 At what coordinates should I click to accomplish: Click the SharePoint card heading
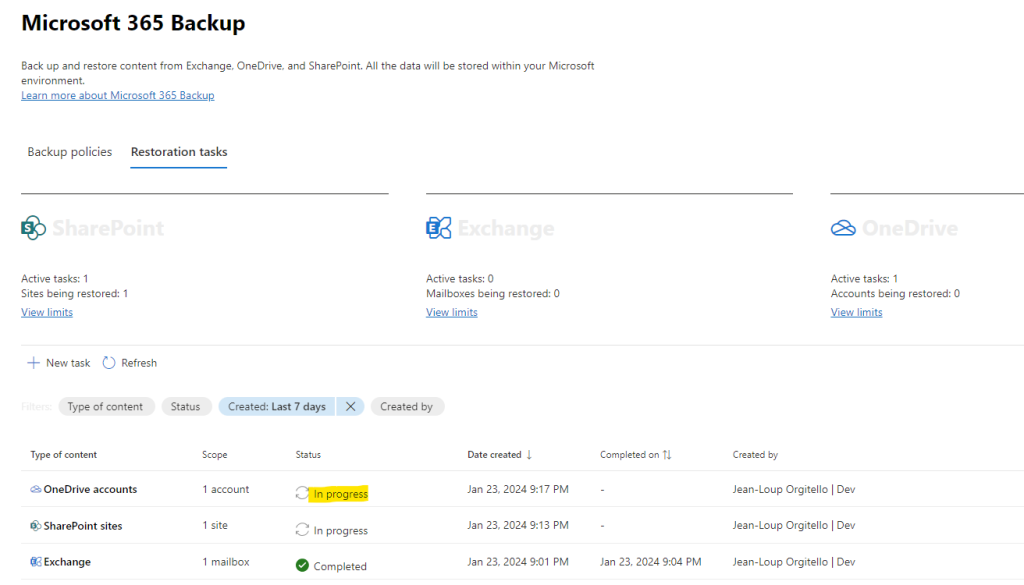108,228
